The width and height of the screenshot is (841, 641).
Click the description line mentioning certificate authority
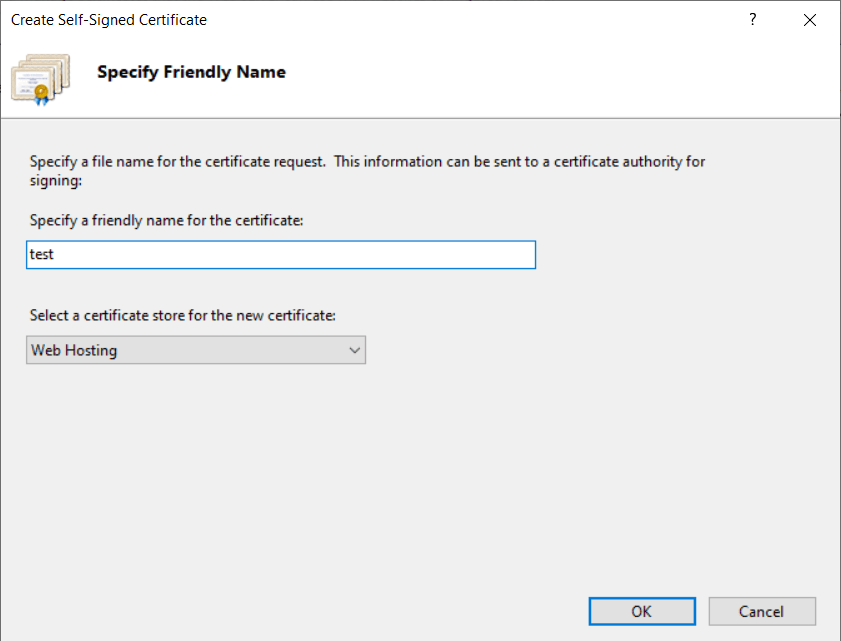[368, 161]
